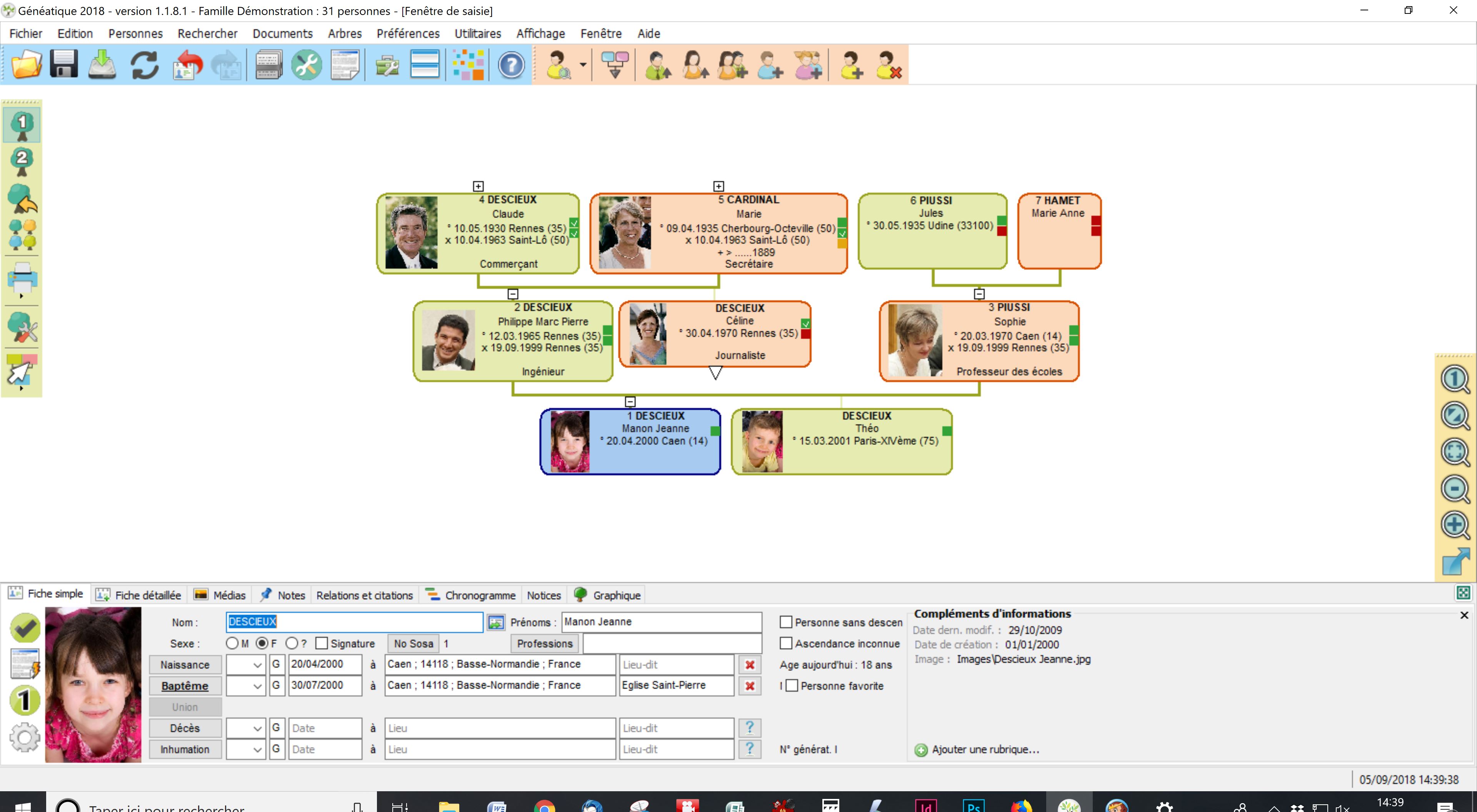Screen dimensions: 1477x812
Task: Click the blue help question mark icon
Action: pos(510,65)
